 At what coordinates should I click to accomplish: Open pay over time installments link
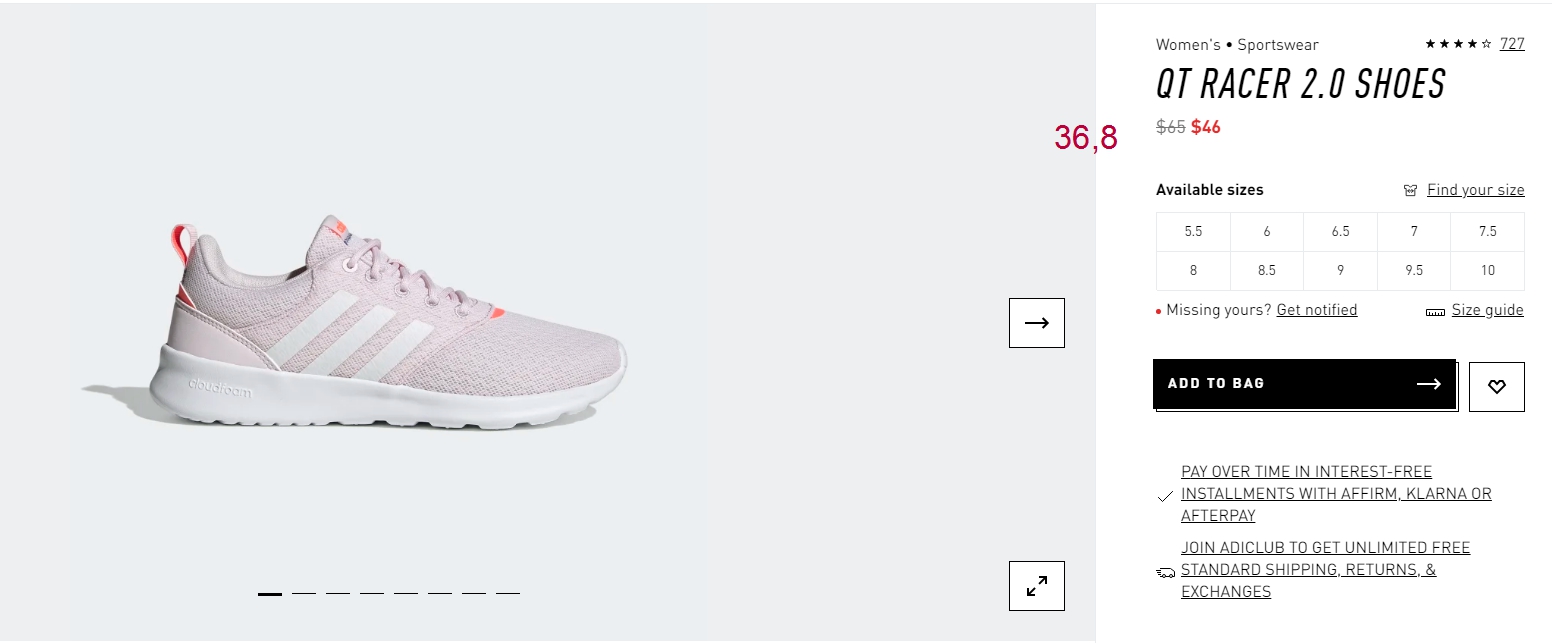point(1336,494)
